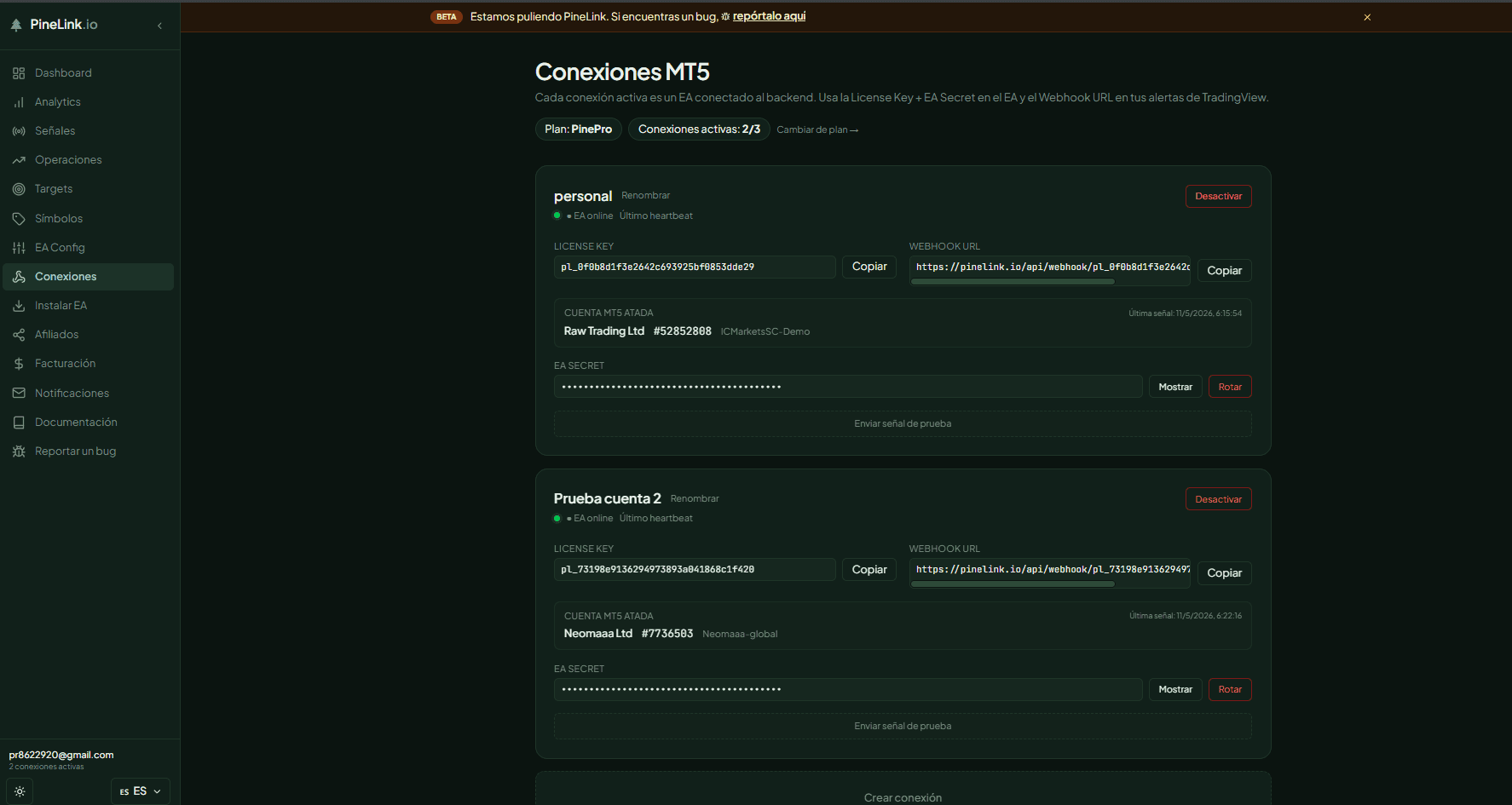
Task: Click account number #52852808
Action: 682,331
